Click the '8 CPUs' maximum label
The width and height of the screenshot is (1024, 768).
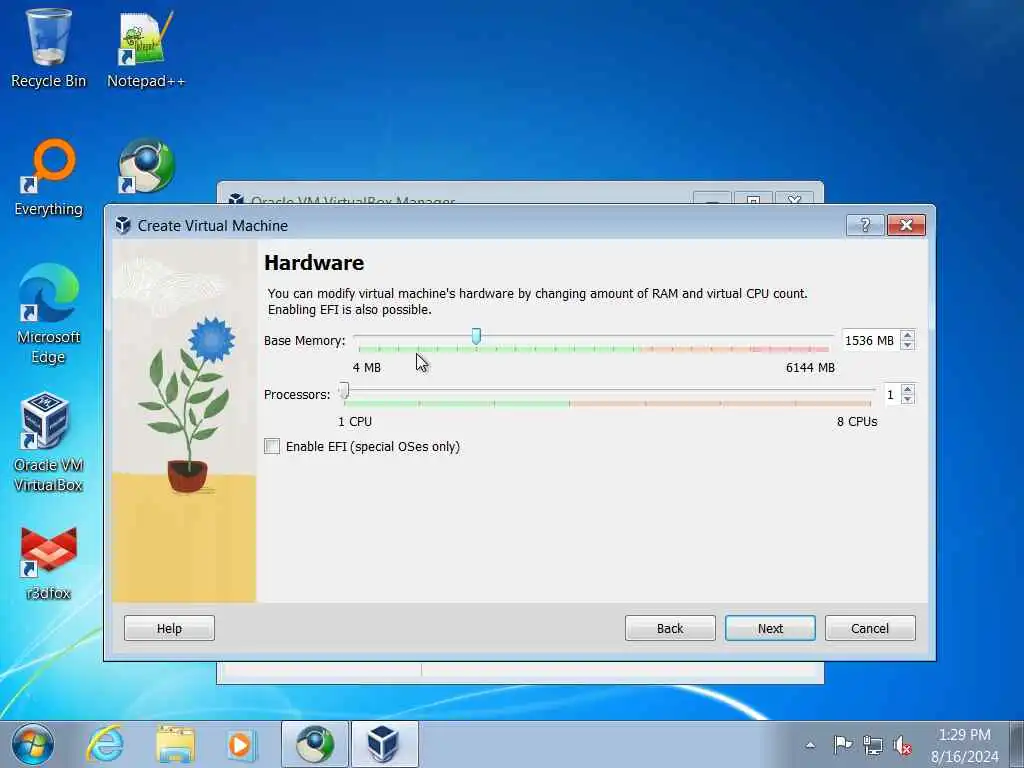[x=857, y=422]
